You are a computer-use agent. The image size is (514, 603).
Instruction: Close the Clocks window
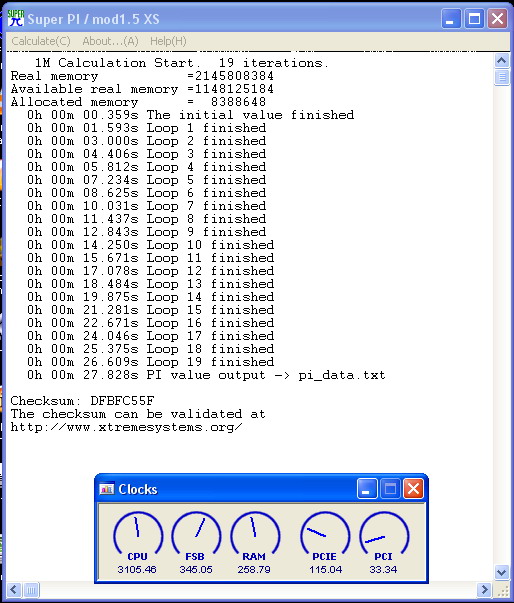413,489
